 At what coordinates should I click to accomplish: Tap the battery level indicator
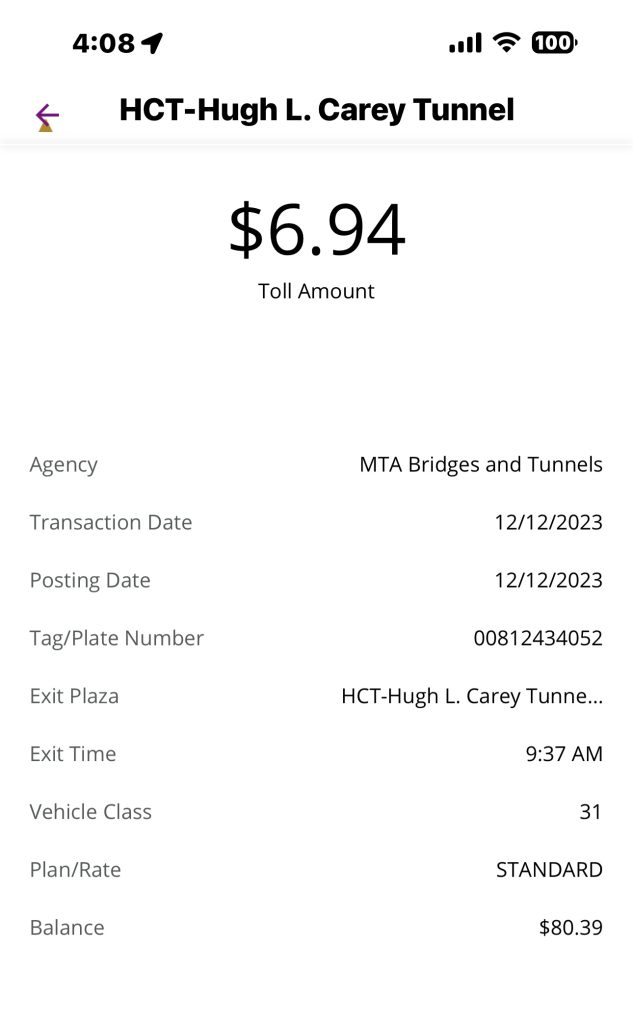click(554, 43)
